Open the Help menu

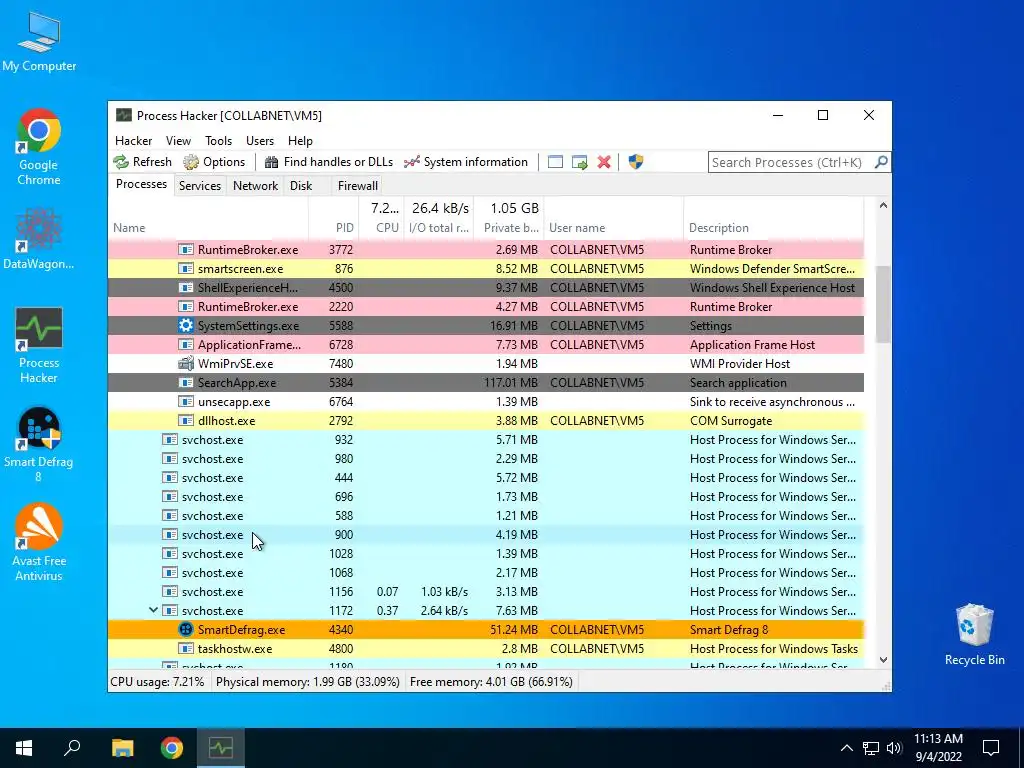(300, 140)
